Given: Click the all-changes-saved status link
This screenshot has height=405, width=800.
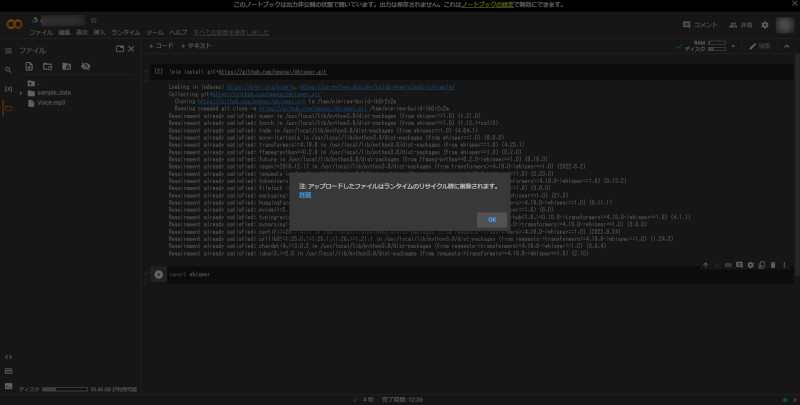Looking at the screenshot, I should pyautogui.click(x=231, y=33).
